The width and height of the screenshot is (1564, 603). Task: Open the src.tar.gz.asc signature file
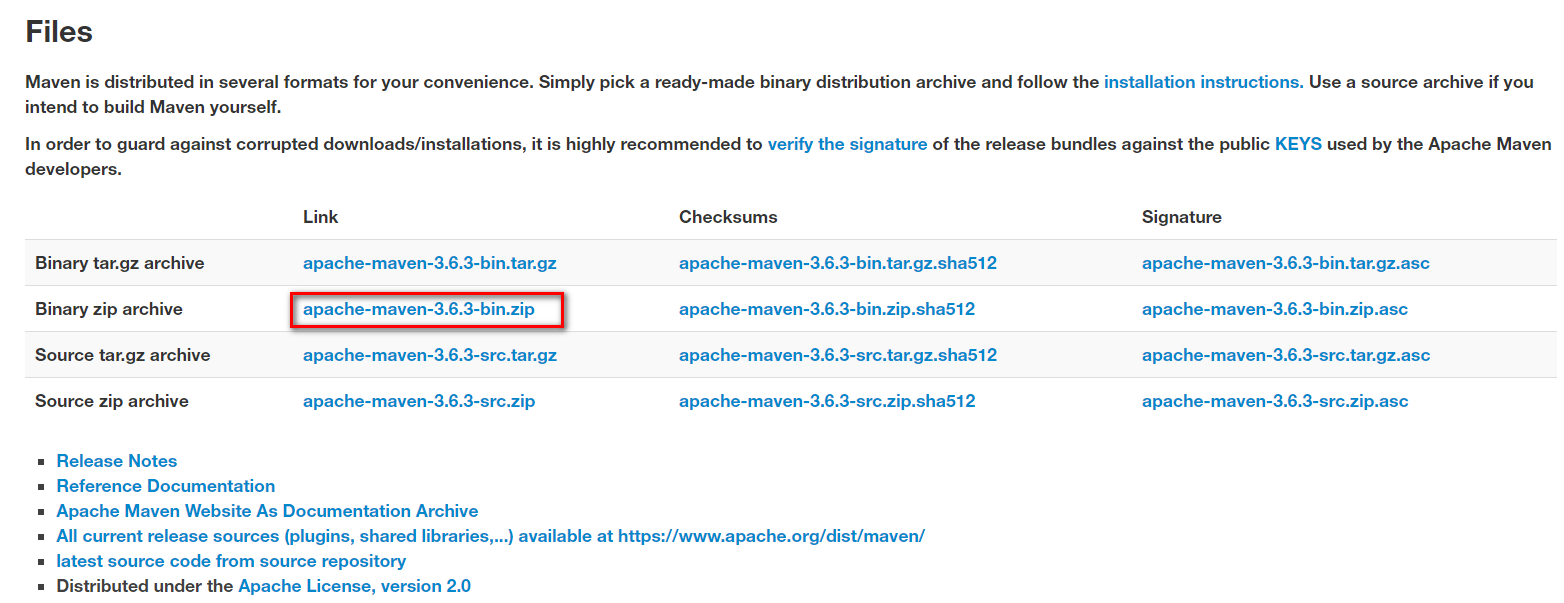[1286, 355]
